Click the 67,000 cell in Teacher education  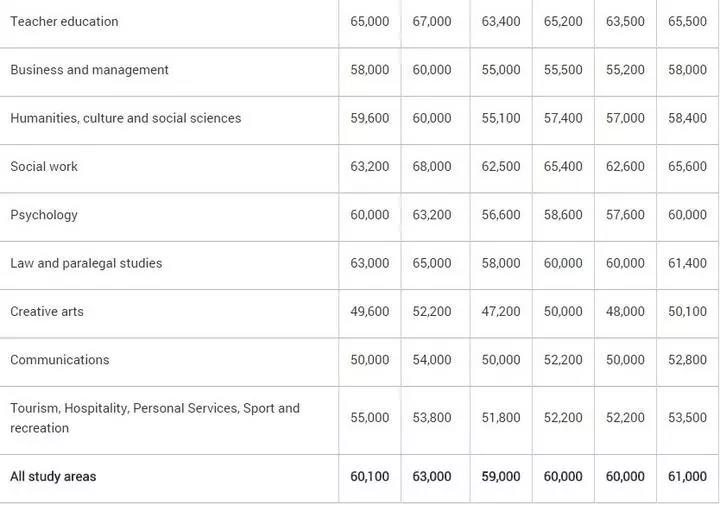[432, 21]
